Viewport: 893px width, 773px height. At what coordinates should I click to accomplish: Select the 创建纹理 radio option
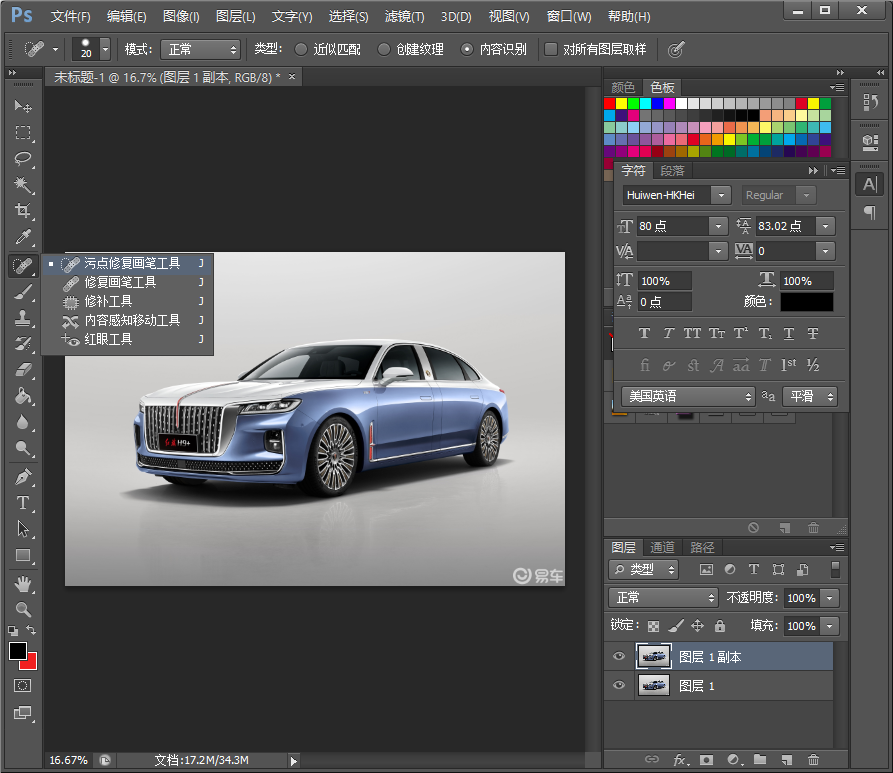click(x=384, y=49)
